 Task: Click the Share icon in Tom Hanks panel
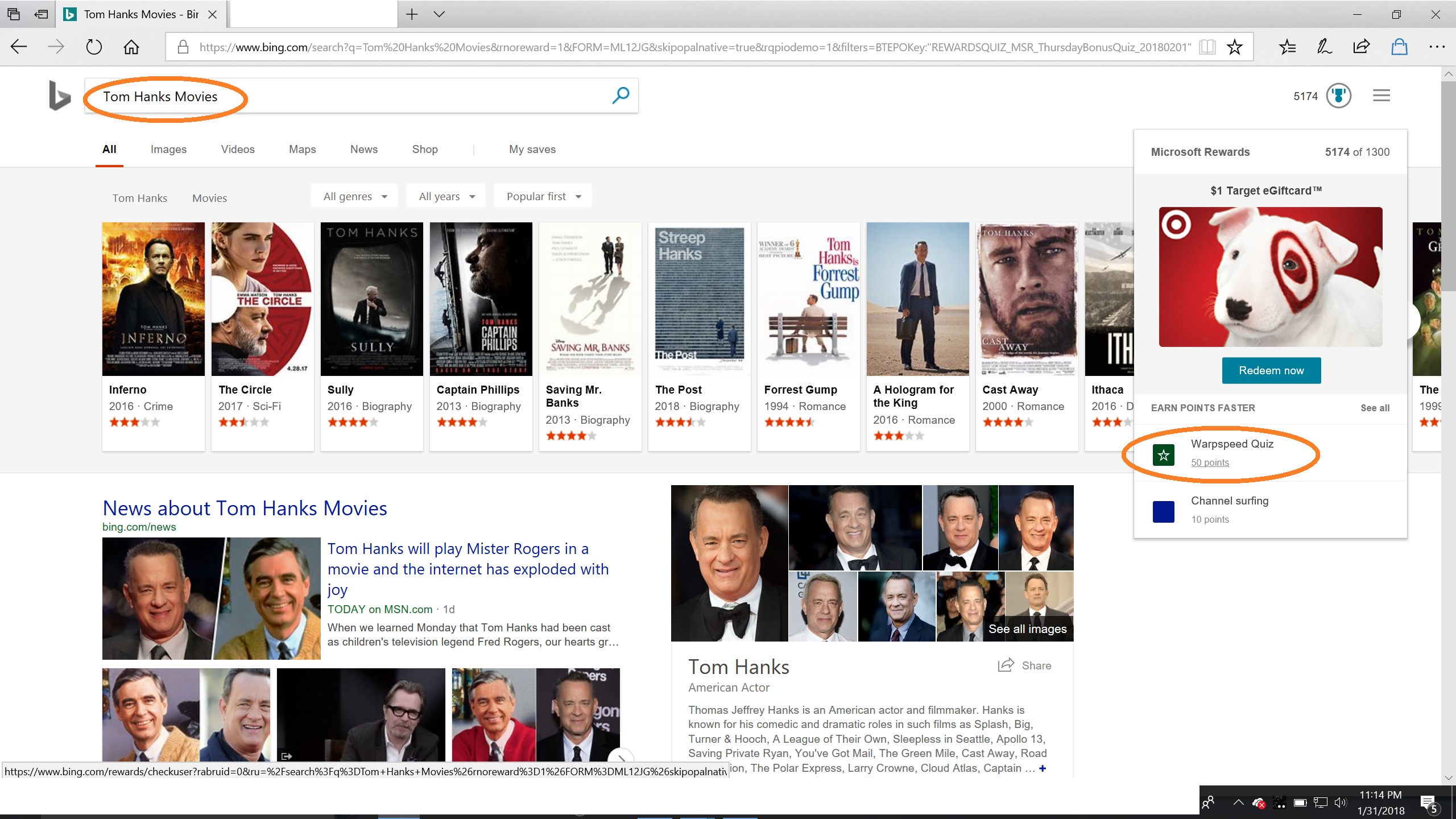1006,665
